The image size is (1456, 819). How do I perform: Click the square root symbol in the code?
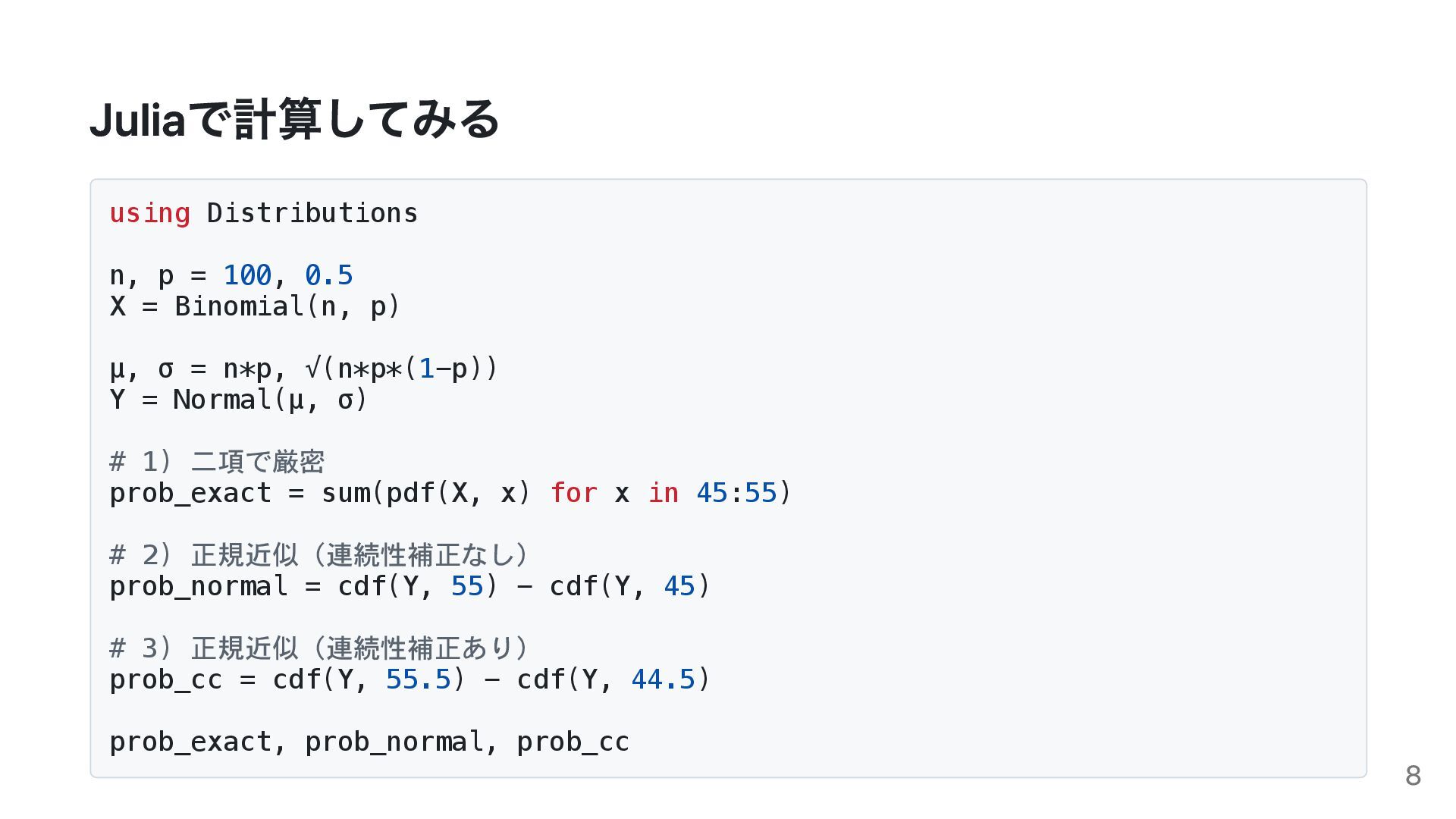(312, 369)
